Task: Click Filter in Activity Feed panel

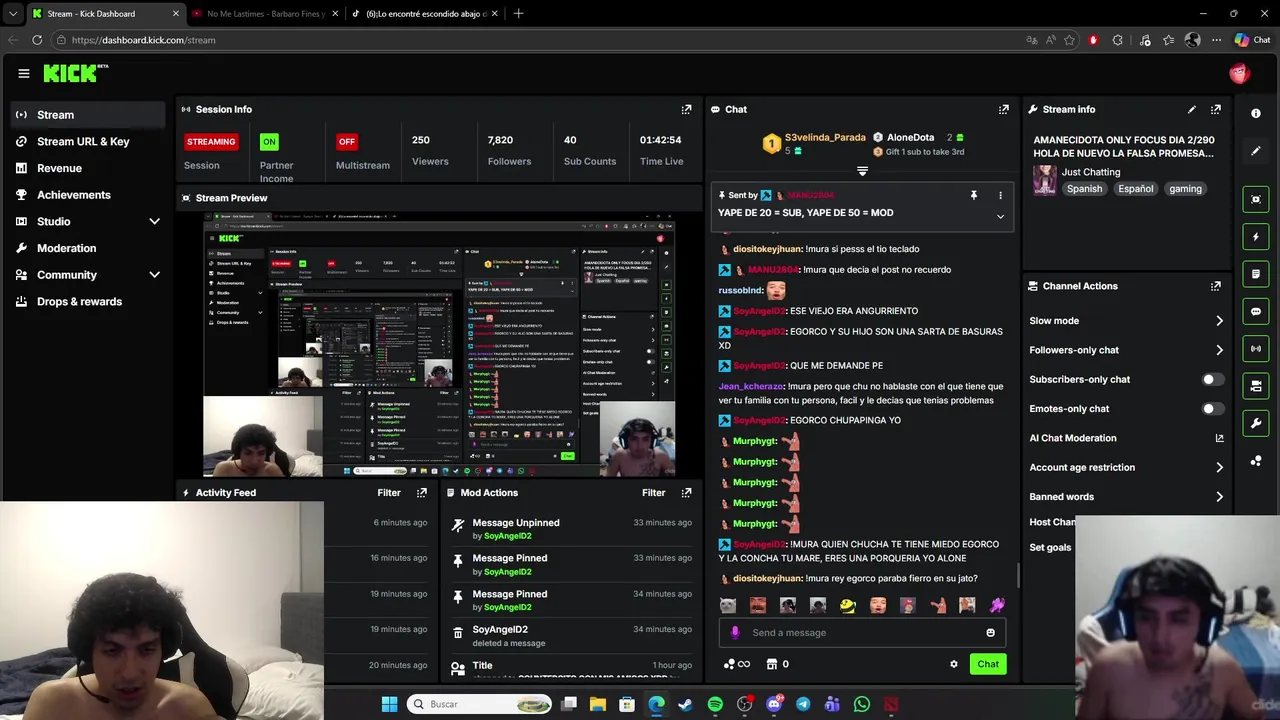Action: (389, 492)
